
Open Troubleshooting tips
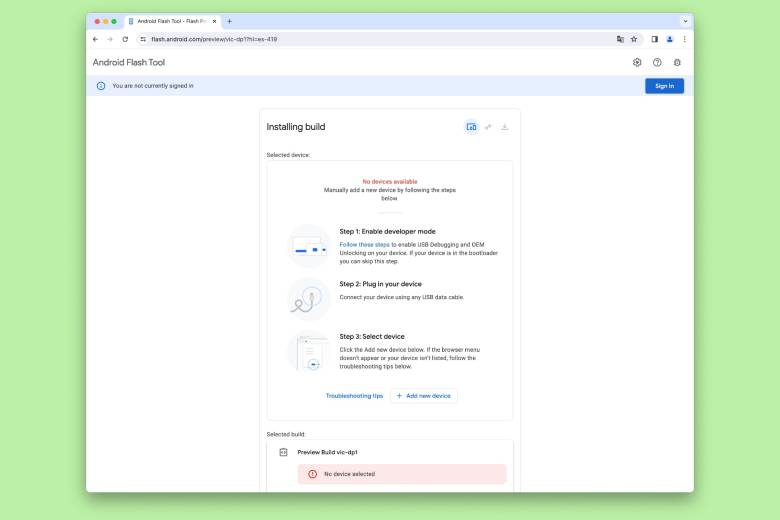click(354, 396)
